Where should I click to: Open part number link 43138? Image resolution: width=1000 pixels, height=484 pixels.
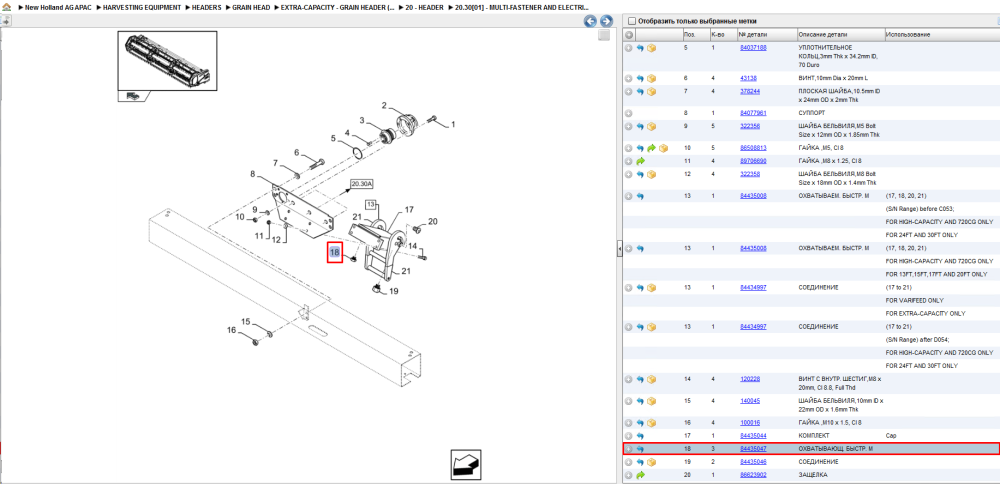click(x=748, y=78)
